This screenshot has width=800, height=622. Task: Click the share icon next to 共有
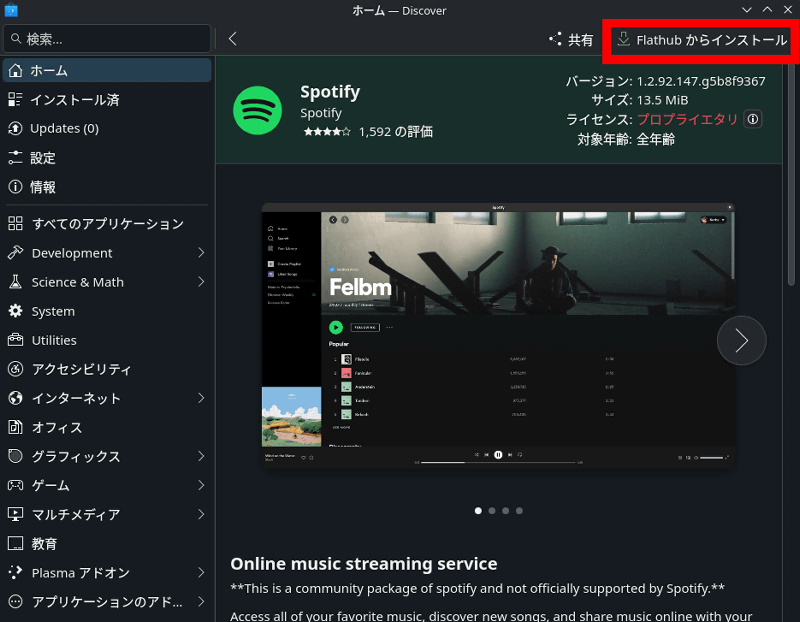(x=555, y=39)
